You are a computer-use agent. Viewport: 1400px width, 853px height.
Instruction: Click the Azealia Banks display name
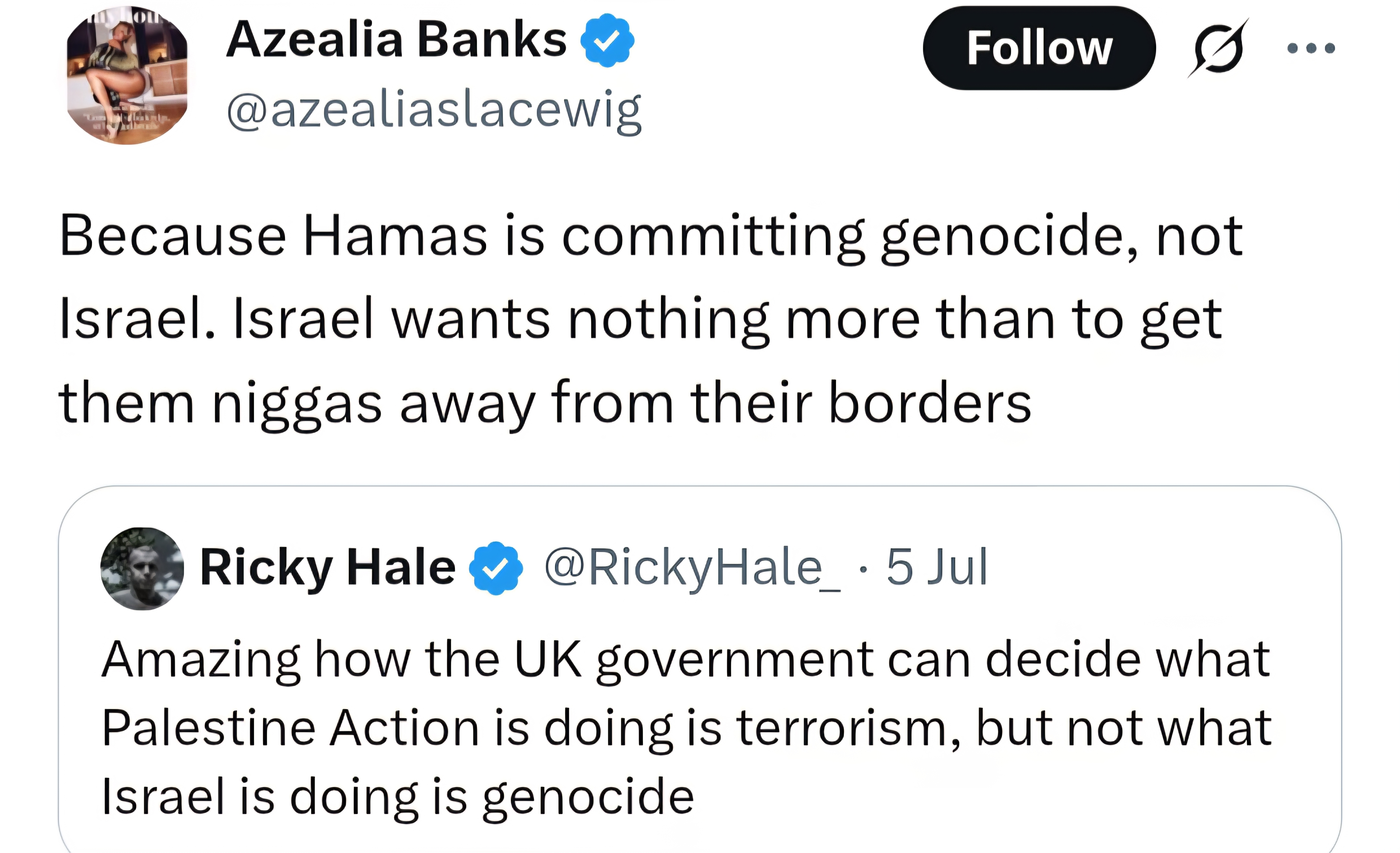pyautogui.click(x=396, y=40)
